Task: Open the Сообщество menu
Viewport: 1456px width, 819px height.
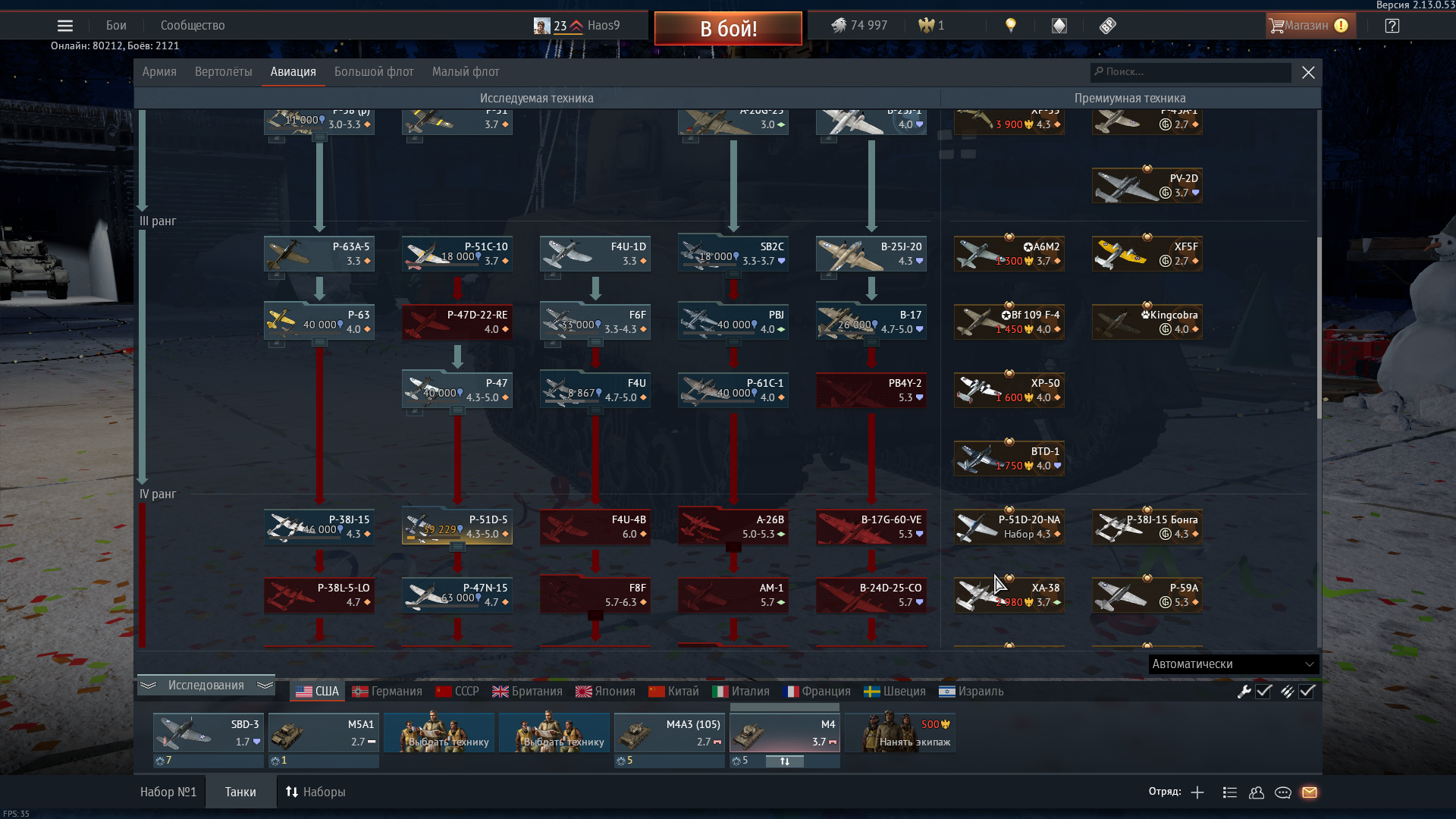Action: [x=193, y=26]
